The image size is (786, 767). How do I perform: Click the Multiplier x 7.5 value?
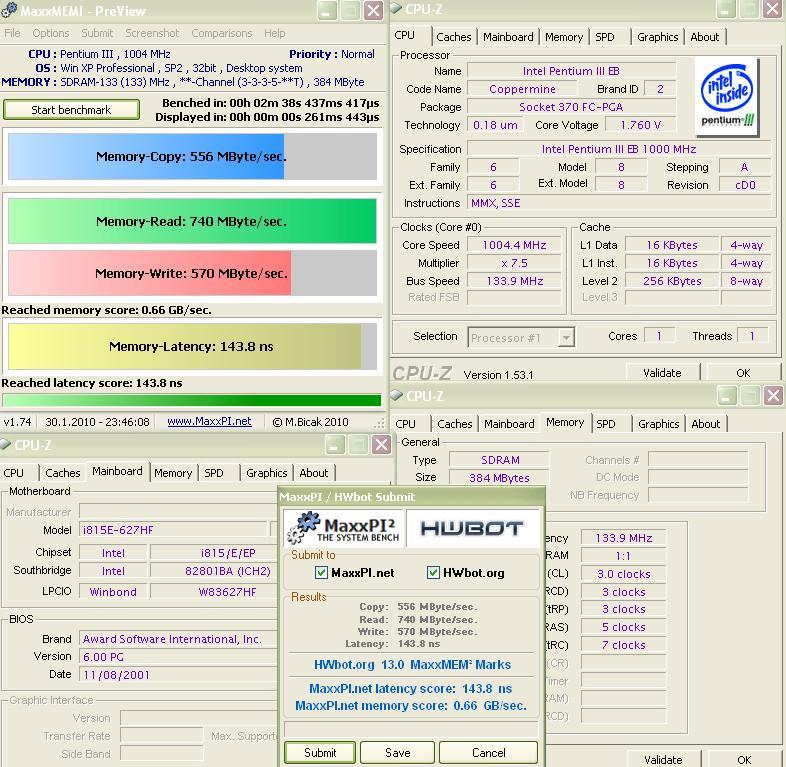pos(514,263)
